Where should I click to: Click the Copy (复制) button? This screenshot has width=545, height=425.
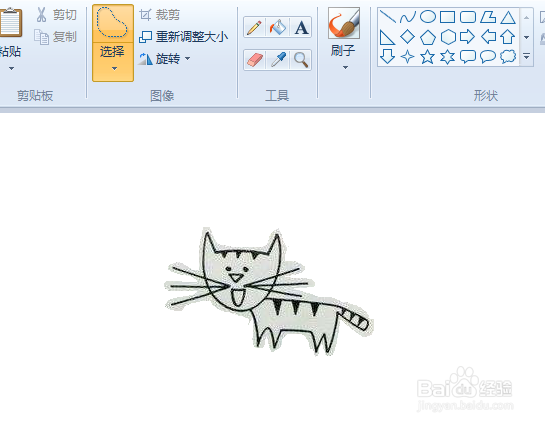tap(56, 37)
